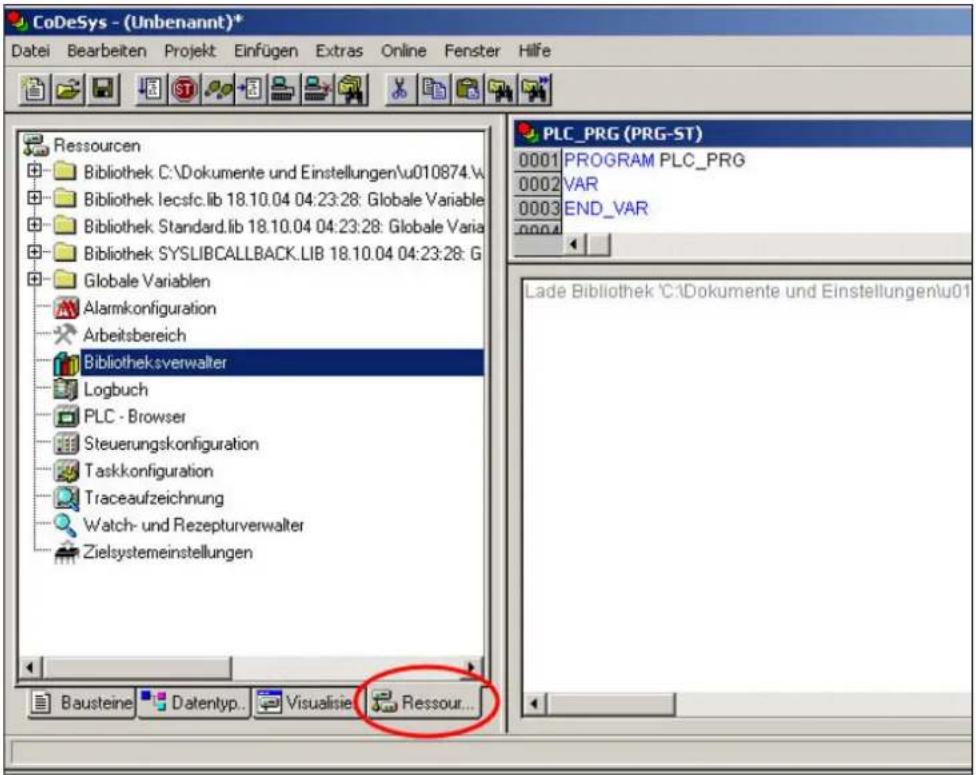Click the Watch- und Rezepturverwalter icon
The height and width of the screenshot is (775, 976).
click(65, 525)
